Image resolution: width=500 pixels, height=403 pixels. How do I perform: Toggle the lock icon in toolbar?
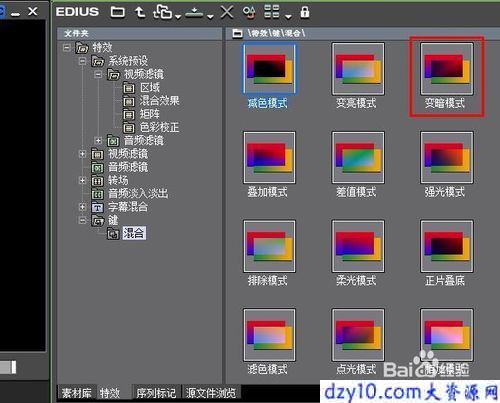point(305,12)
